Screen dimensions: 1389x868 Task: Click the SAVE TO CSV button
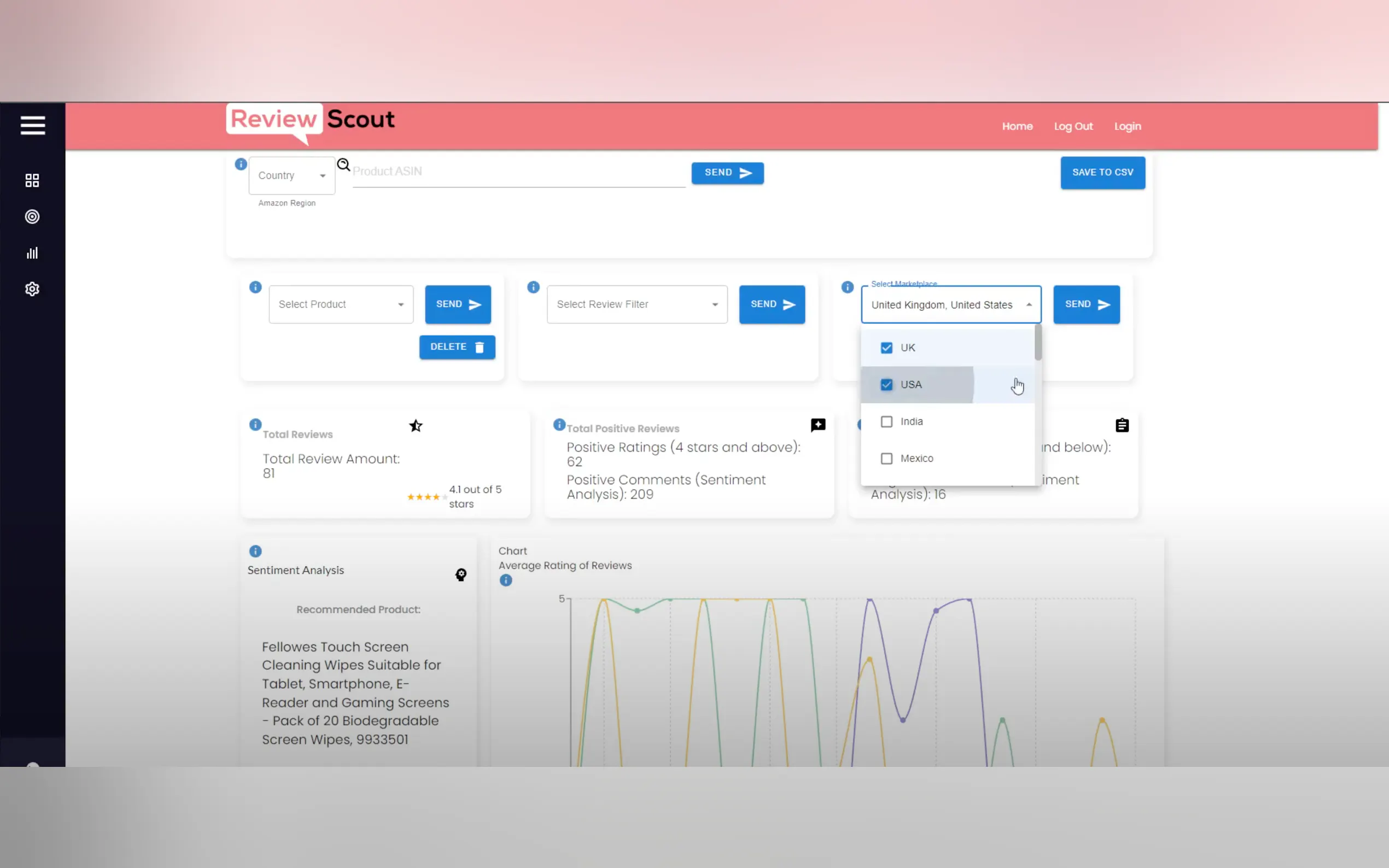pos(1102,172)
